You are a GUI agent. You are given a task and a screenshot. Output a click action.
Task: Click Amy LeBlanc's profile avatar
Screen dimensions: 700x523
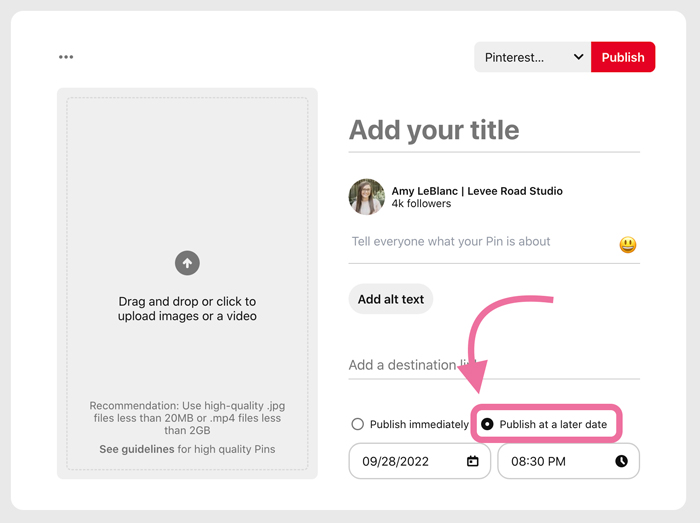366,197
